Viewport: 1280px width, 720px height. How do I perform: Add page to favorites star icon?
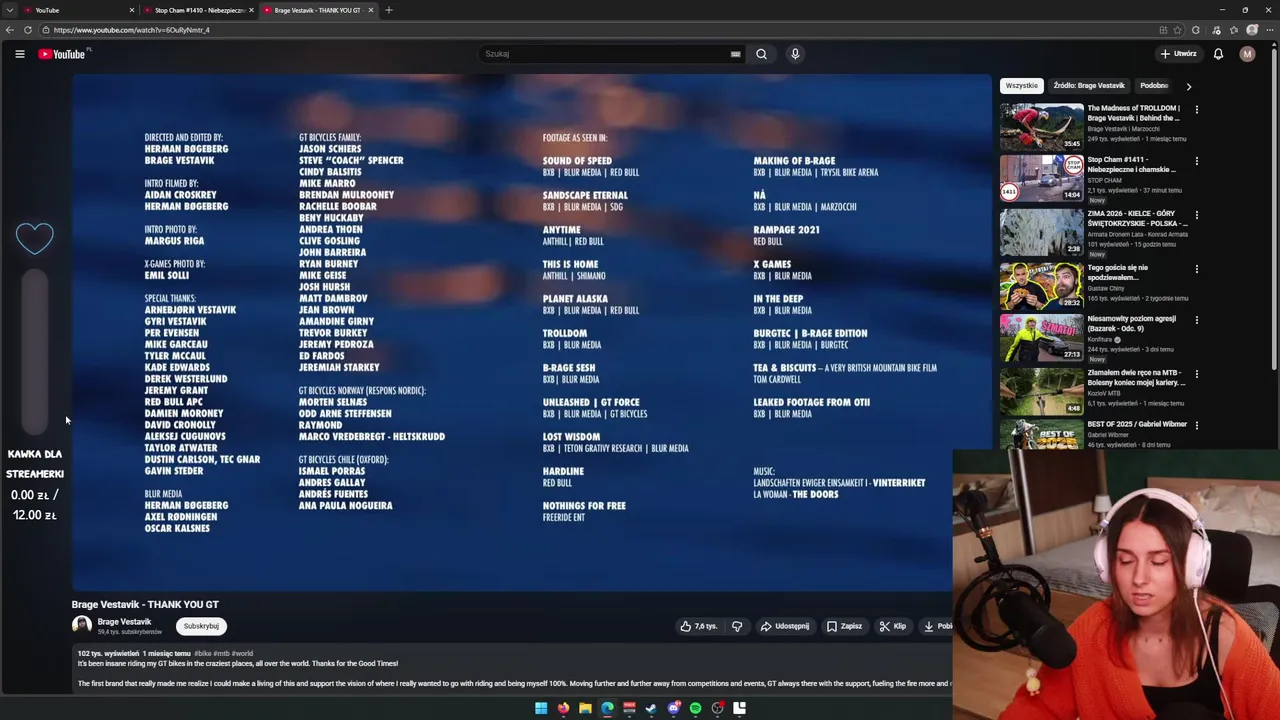1178,30
